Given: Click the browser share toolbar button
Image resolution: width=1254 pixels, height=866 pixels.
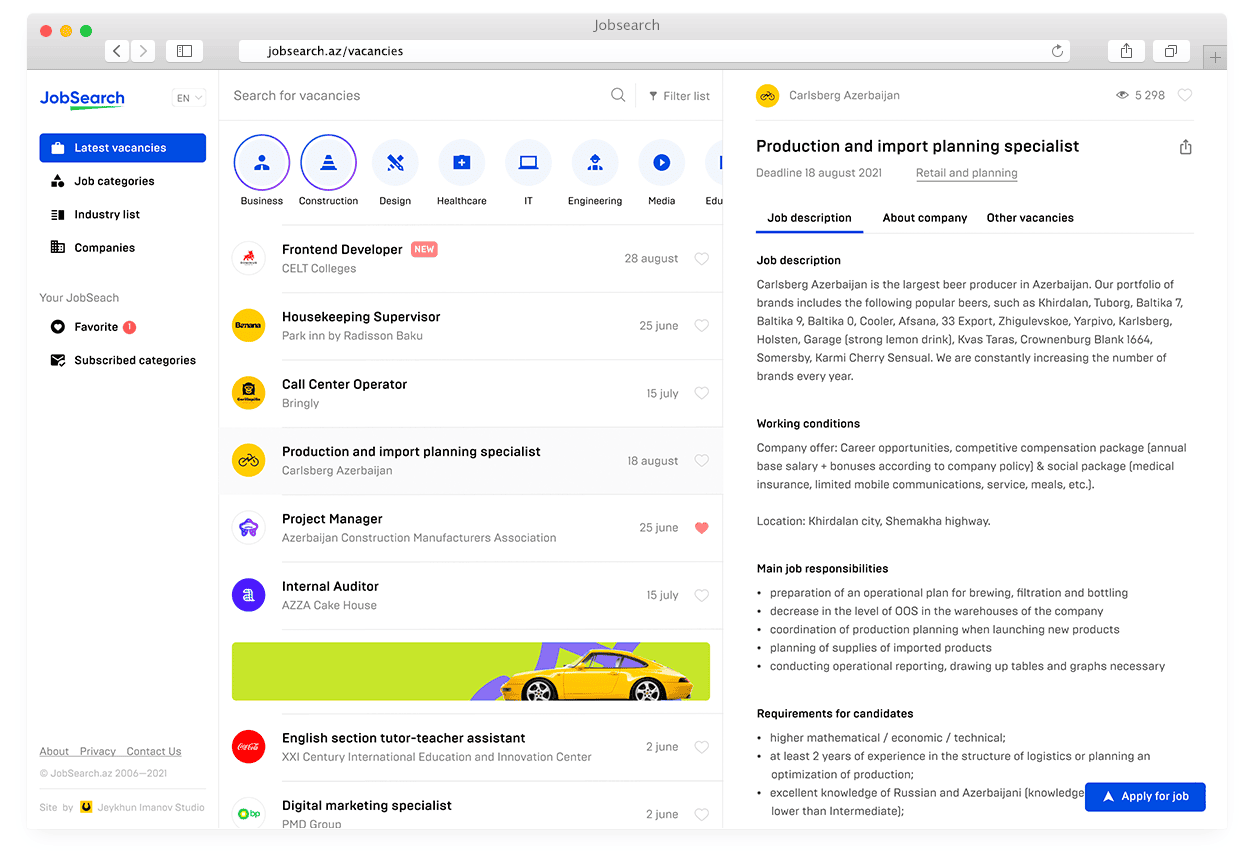Looking at the screenshot, I should pyautogui.click(x=1127, y=51).
